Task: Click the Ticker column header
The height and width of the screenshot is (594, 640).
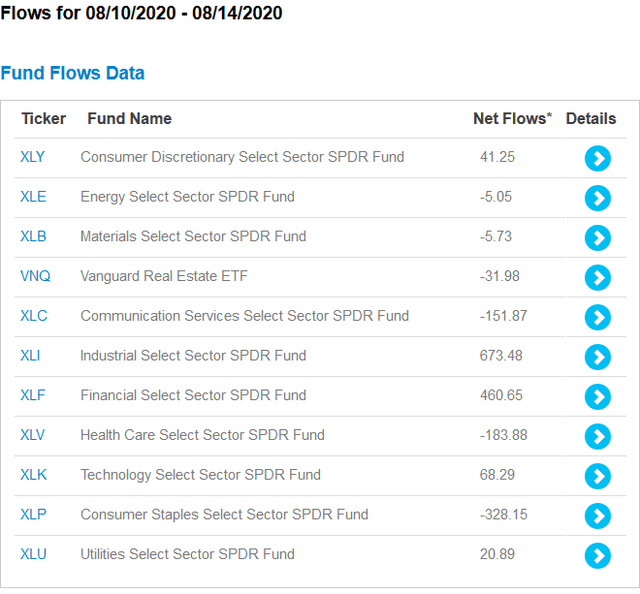Action: click(x=43, y=118)
